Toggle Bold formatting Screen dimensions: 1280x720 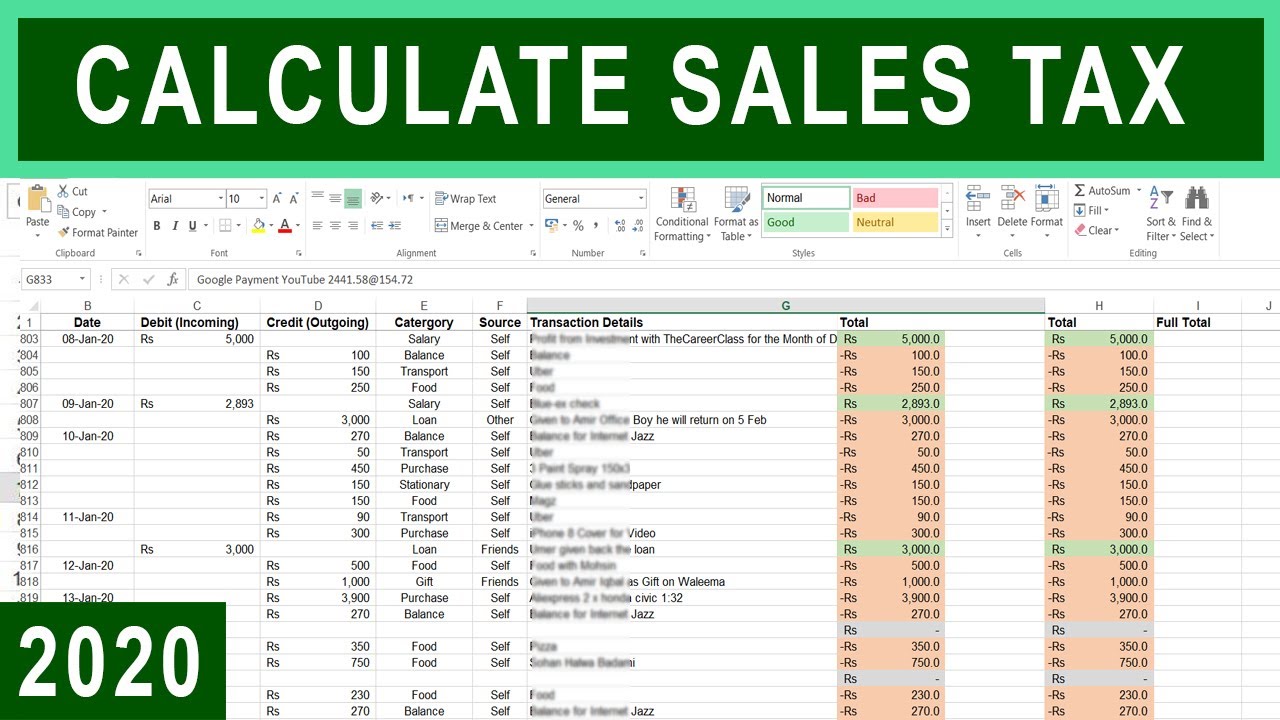click(x=157, y=226)
